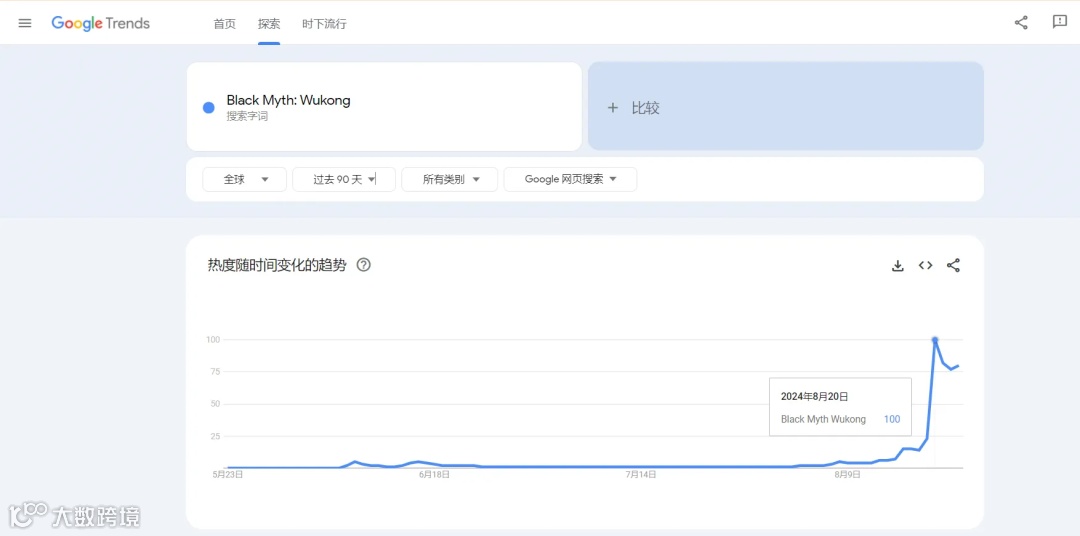The height and width of the screenshot is (536, 1080).
Task: Click the plus icon on 比较 card
Action: [x=612, y=107]
